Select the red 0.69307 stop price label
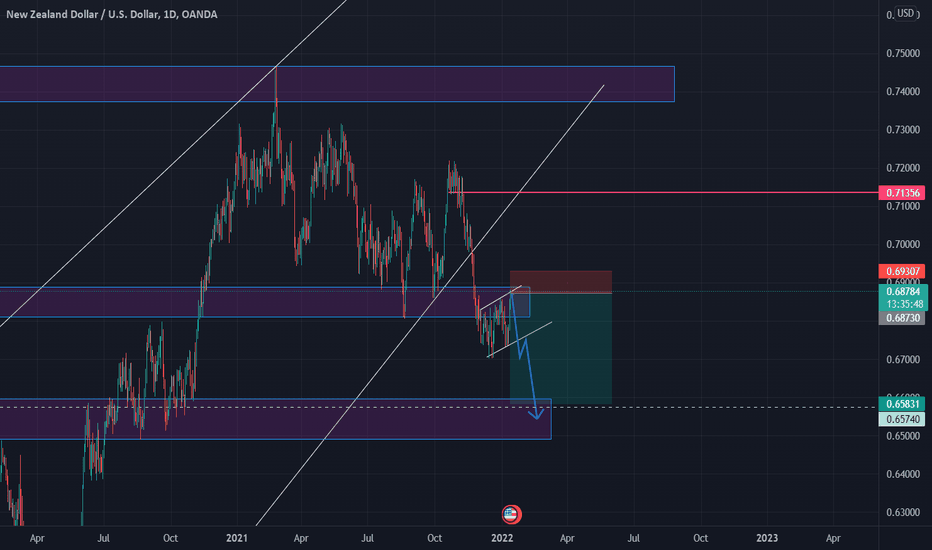 click(902, 271)
